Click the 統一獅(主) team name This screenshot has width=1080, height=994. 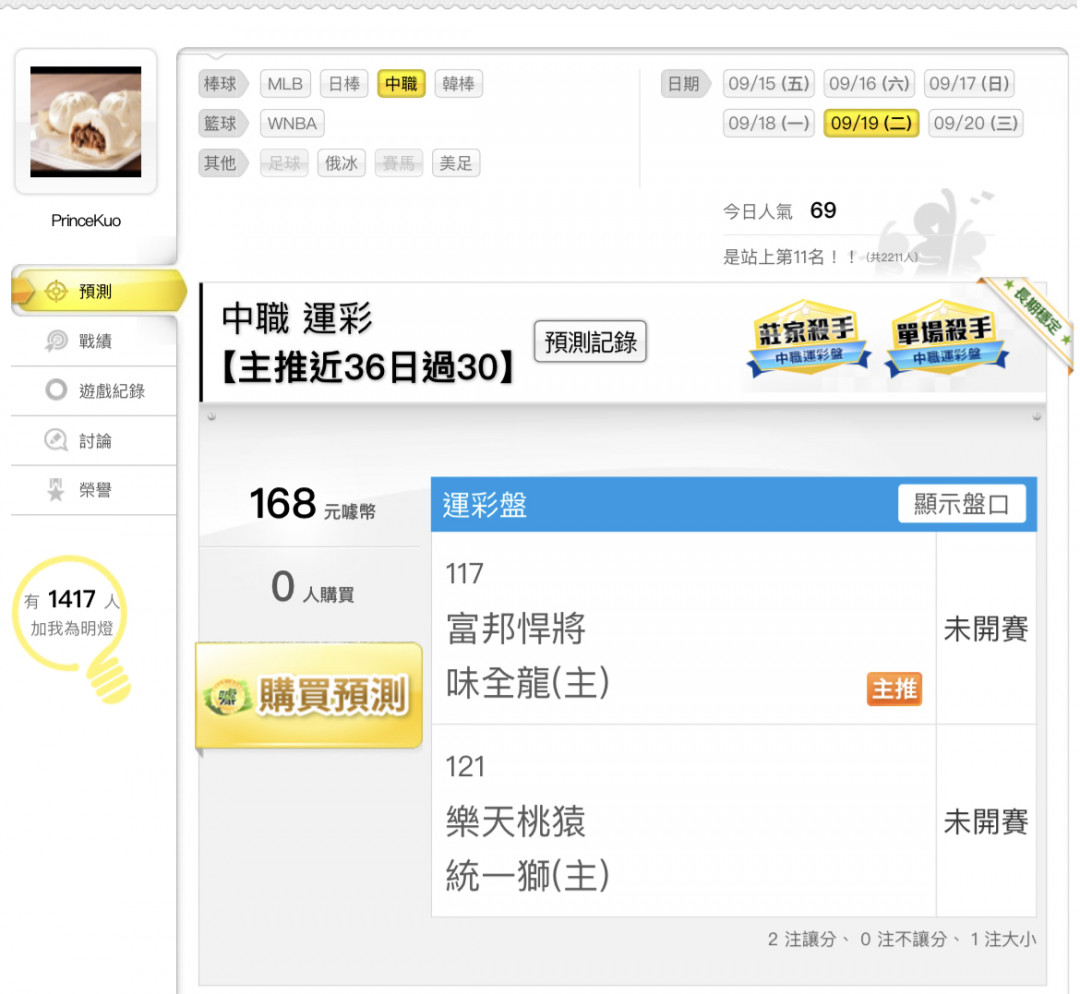coord(528,876)
